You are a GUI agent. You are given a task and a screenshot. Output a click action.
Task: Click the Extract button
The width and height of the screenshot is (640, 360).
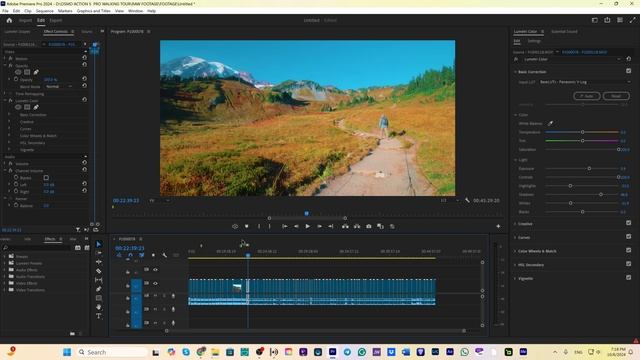(x=357, y=226)
